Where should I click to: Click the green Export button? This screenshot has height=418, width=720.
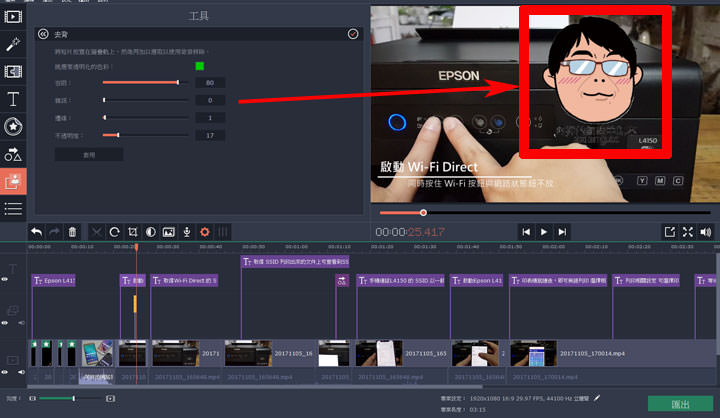coord(681,404)
